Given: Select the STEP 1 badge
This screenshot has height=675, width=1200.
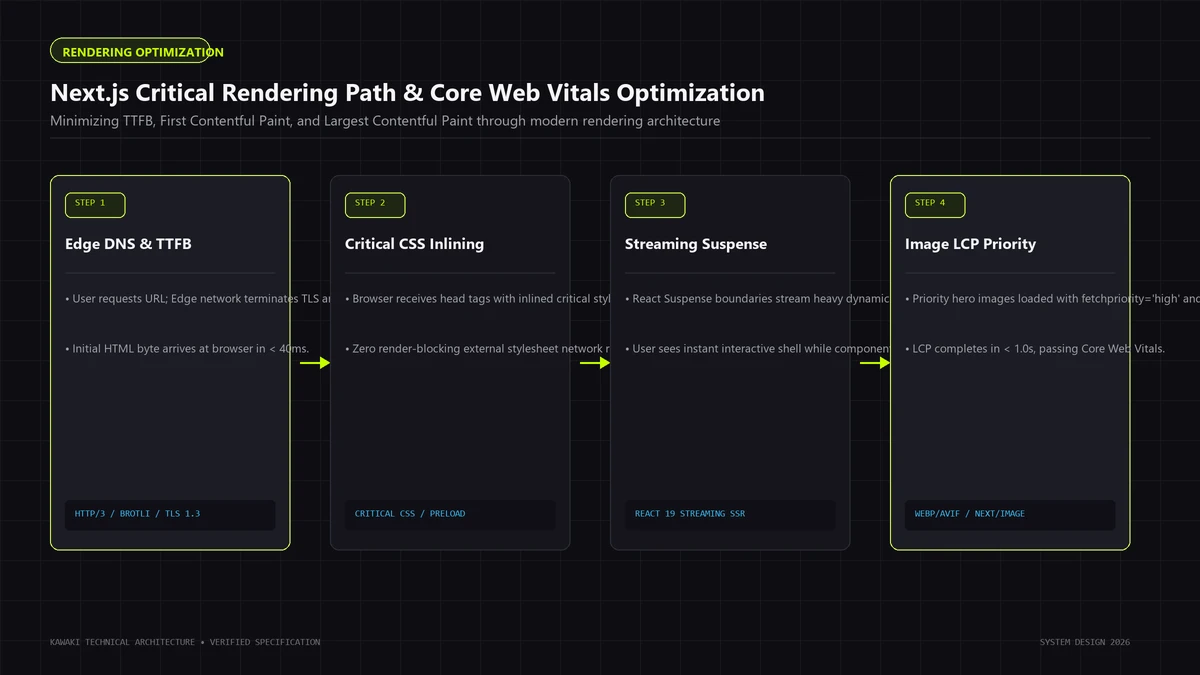Looking at the screenshot, I should pos(95,205).
